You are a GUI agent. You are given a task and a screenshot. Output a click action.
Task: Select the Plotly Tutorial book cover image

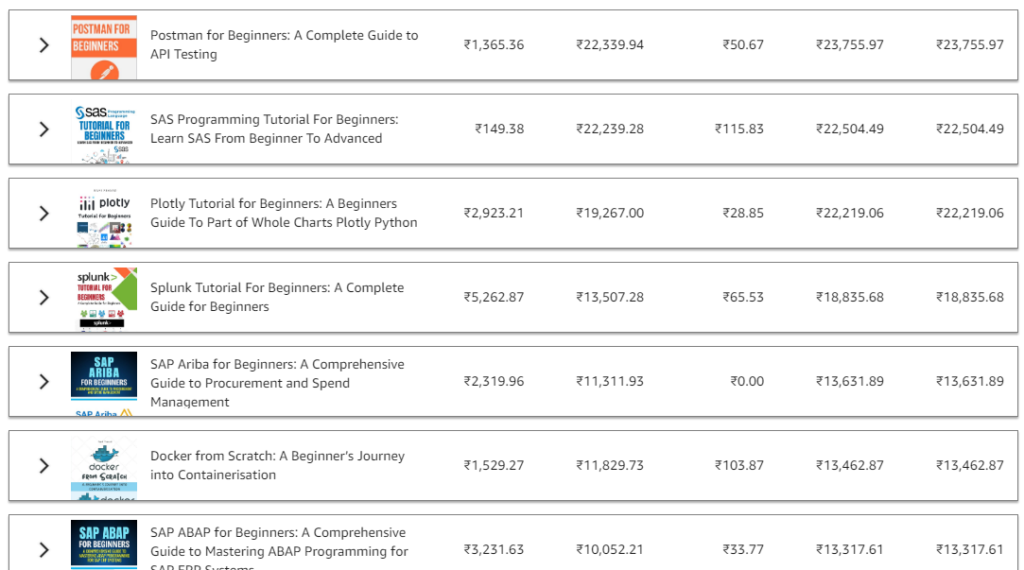click(x=104, y=214)
